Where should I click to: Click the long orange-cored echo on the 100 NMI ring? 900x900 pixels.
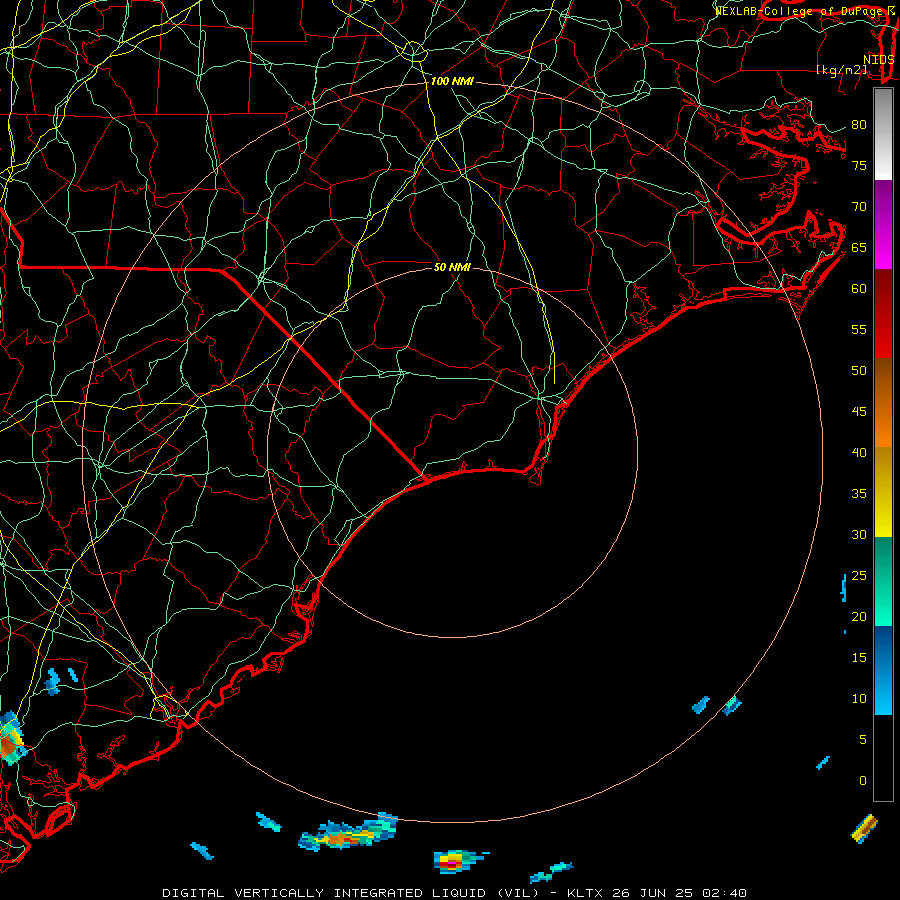[x=348, y=835]
